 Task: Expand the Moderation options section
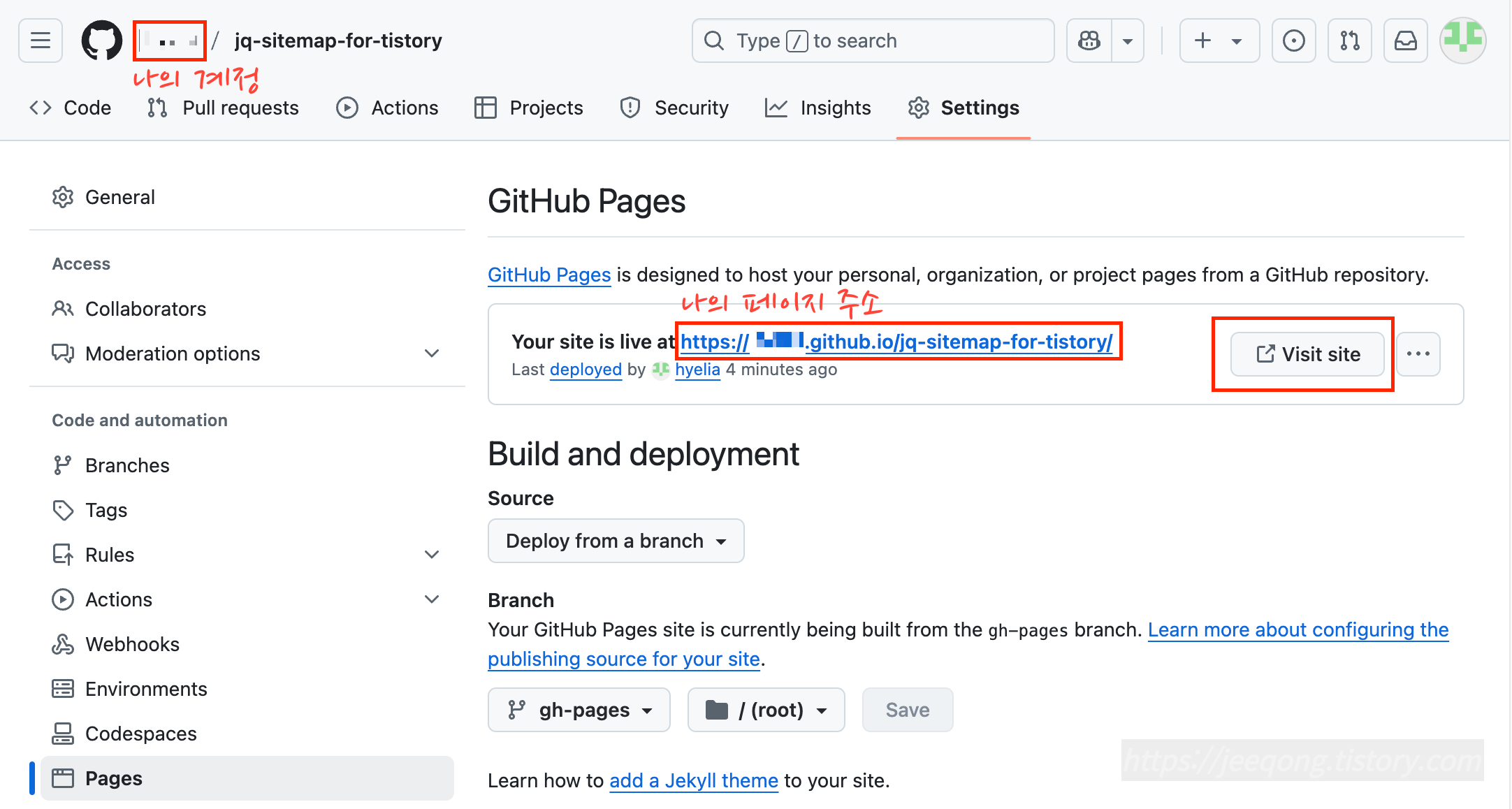(x=432, y=354)
